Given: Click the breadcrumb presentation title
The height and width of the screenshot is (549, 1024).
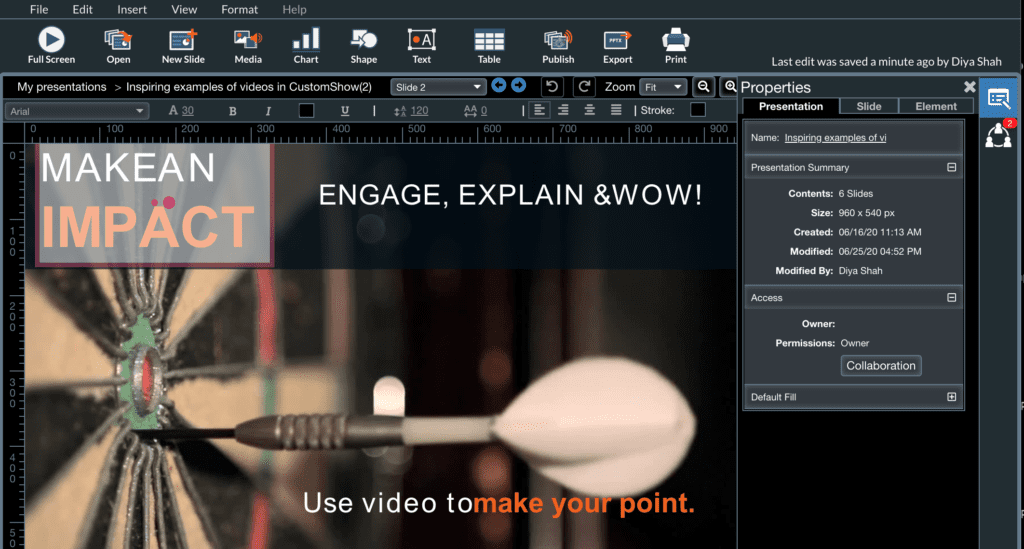Looking at the screenshot, I should 248,87.
